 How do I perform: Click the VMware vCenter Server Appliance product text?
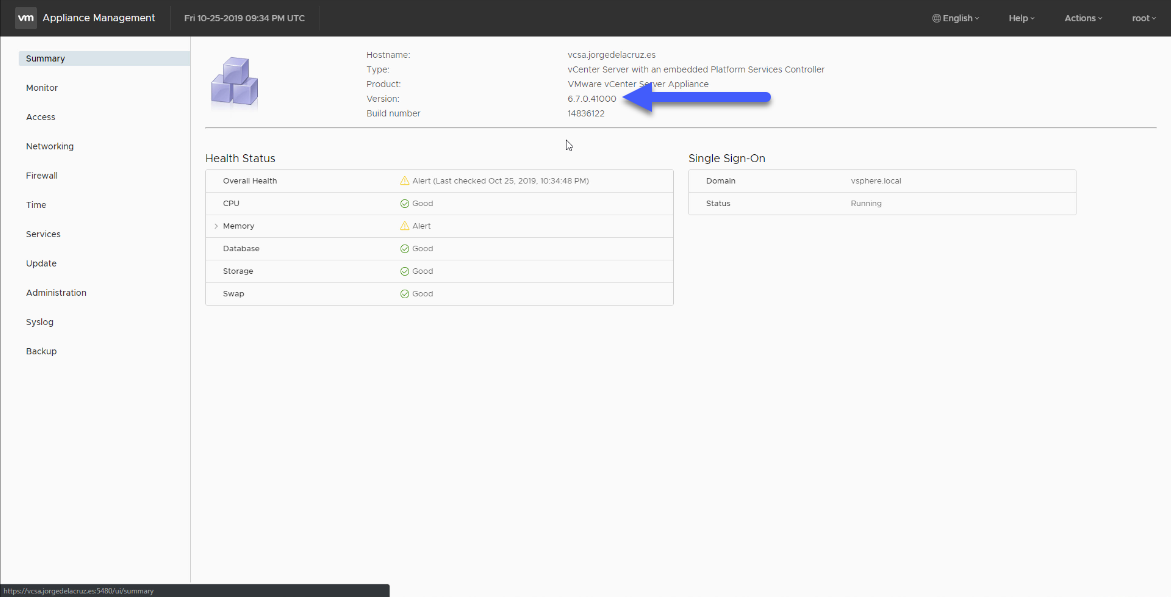click(x=638, y=84)
